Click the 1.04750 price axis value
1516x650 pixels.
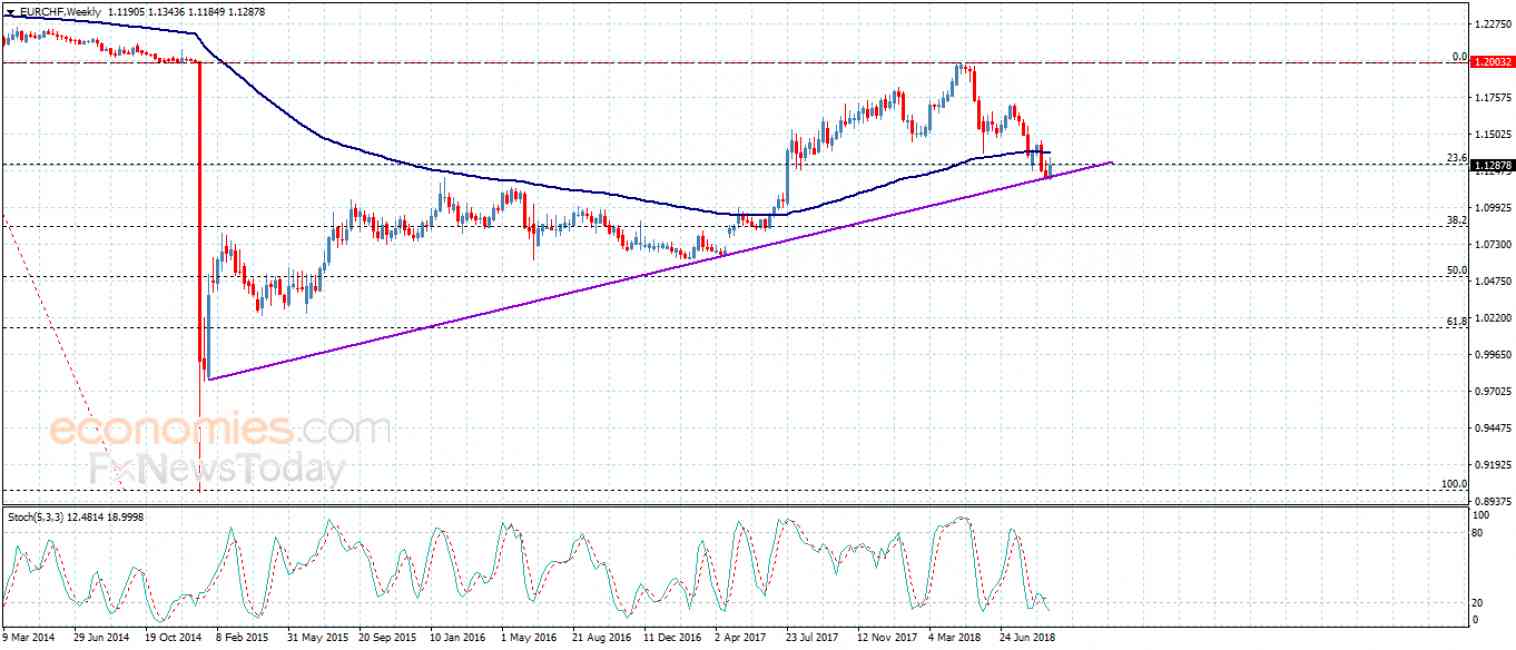pos(1494,281)
